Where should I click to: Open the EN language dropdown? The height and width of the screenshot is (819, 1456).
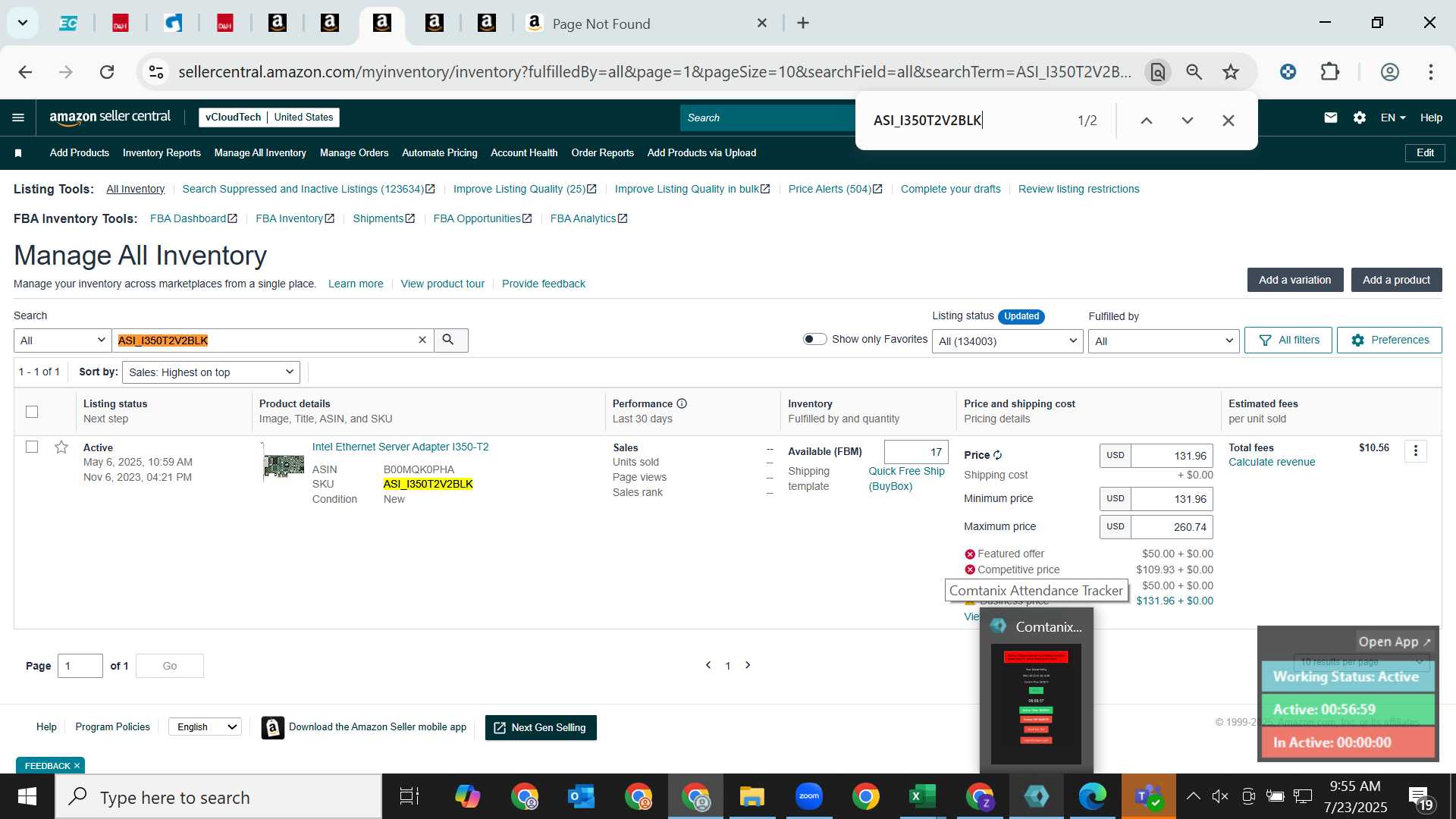tap(1393, 118)
